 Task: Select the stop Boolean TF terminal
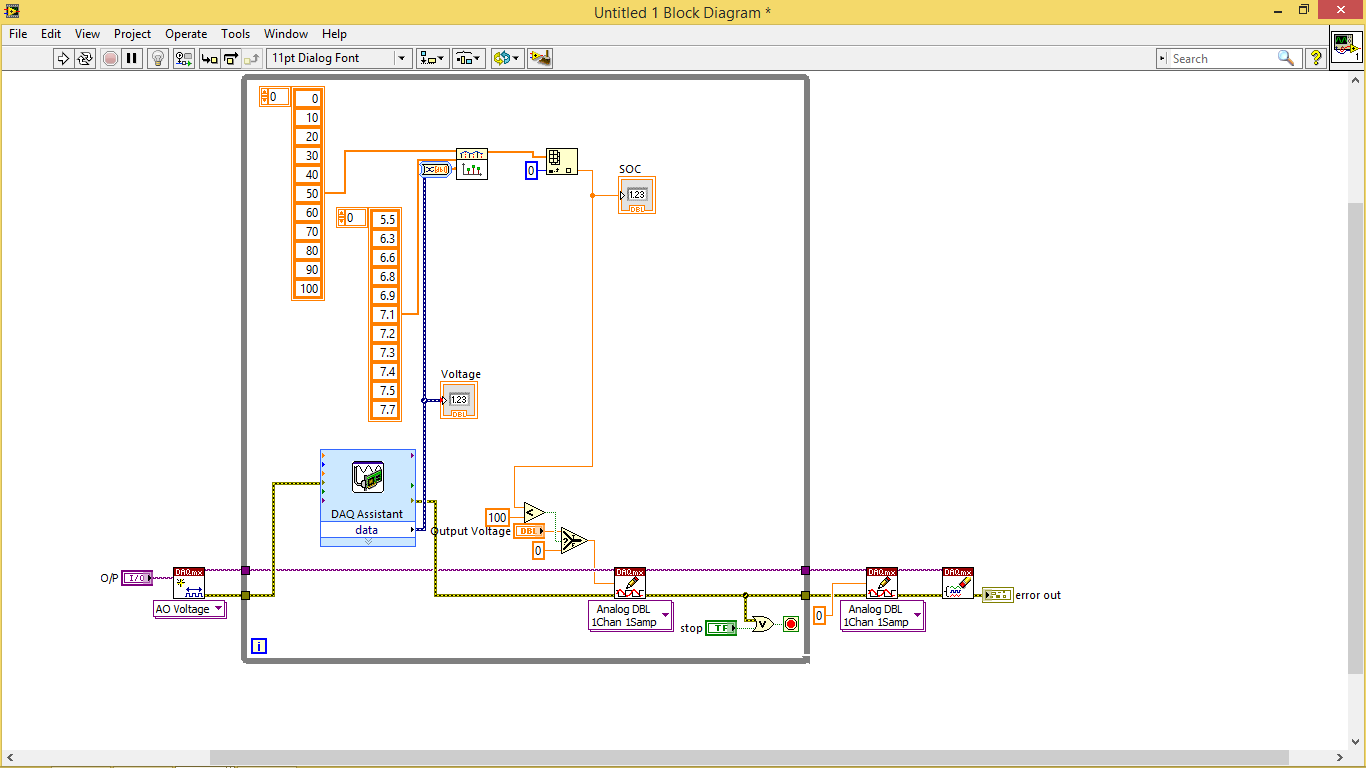(x=721, y=628)
